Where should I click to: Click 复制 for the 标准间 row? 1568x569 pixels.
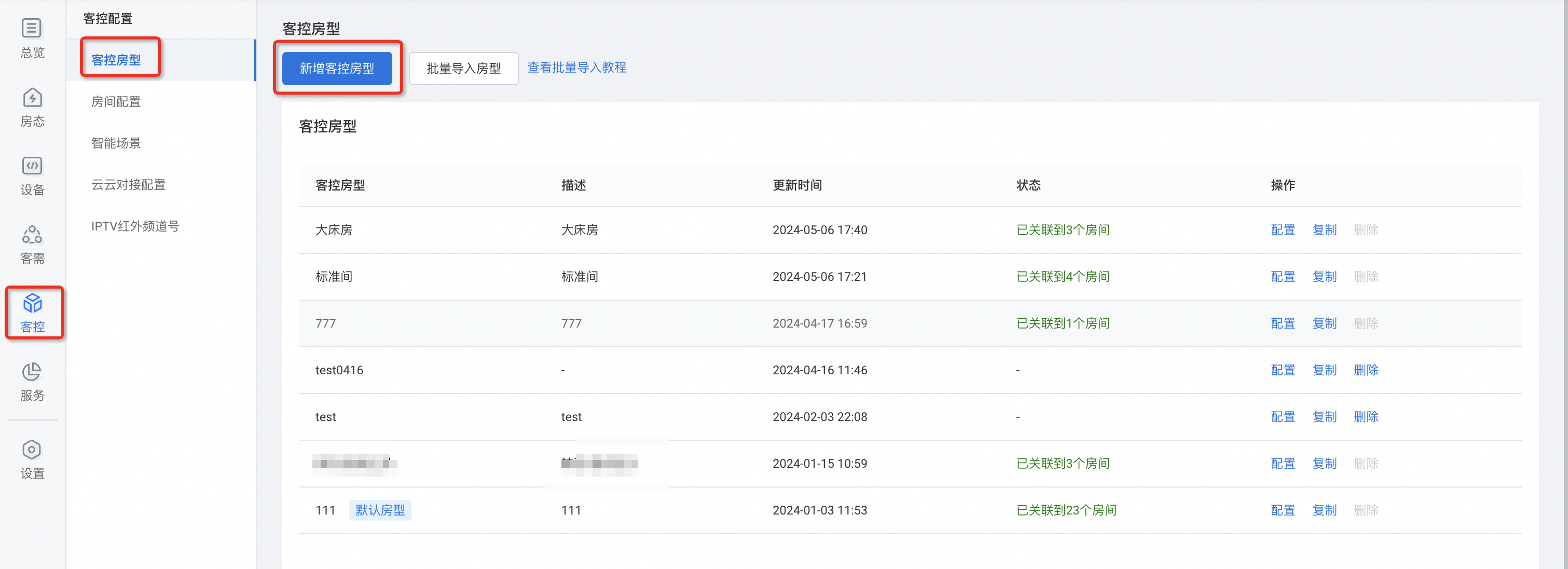(1324, 277)
